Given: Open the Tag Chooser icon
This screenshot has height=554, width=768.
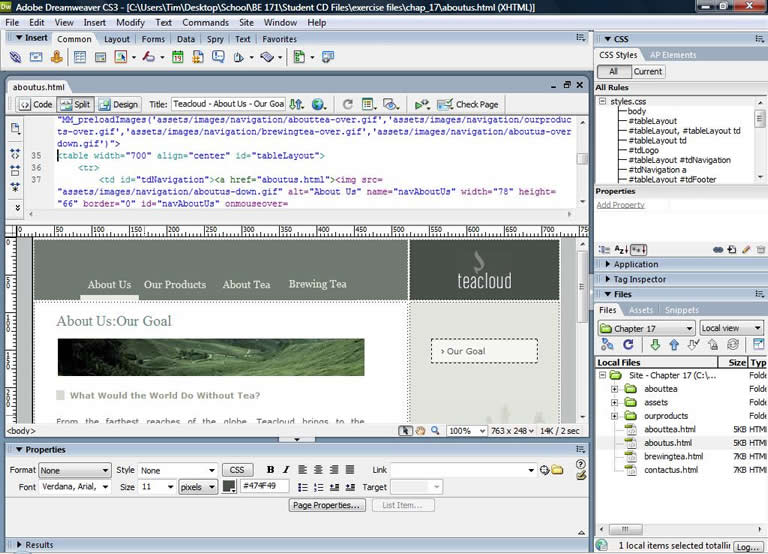Looking at the screenshot, I should (x=328, y=57).
